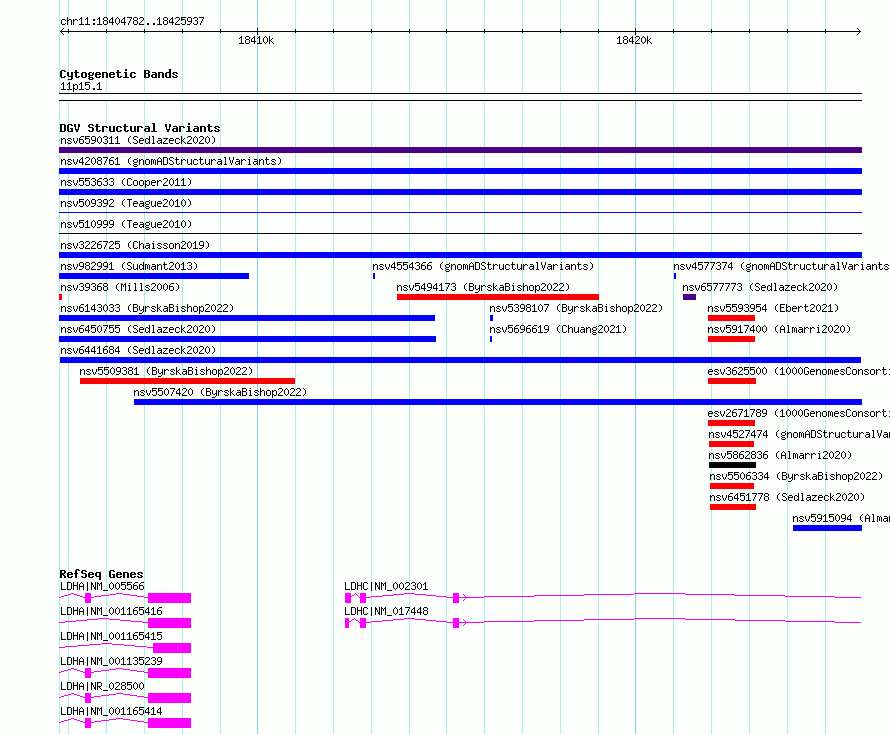Image resolution: width=890 pixels, height=734 pixels.
Task: Select the nsv510999 (Teague2010) label
Action: tap(126, 224)
